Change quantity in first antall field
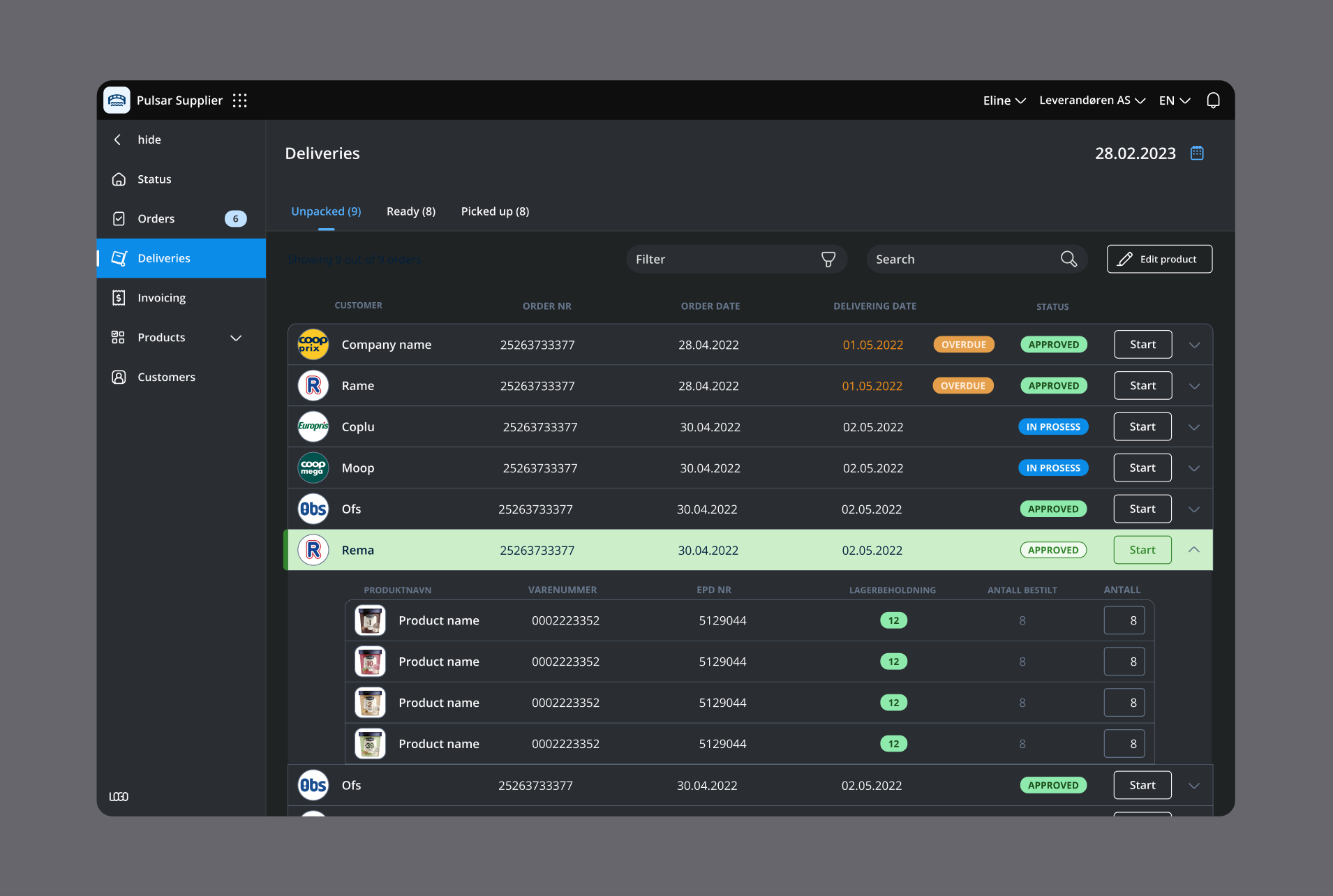This screenshot has width=1333, height=896. 1124,620
